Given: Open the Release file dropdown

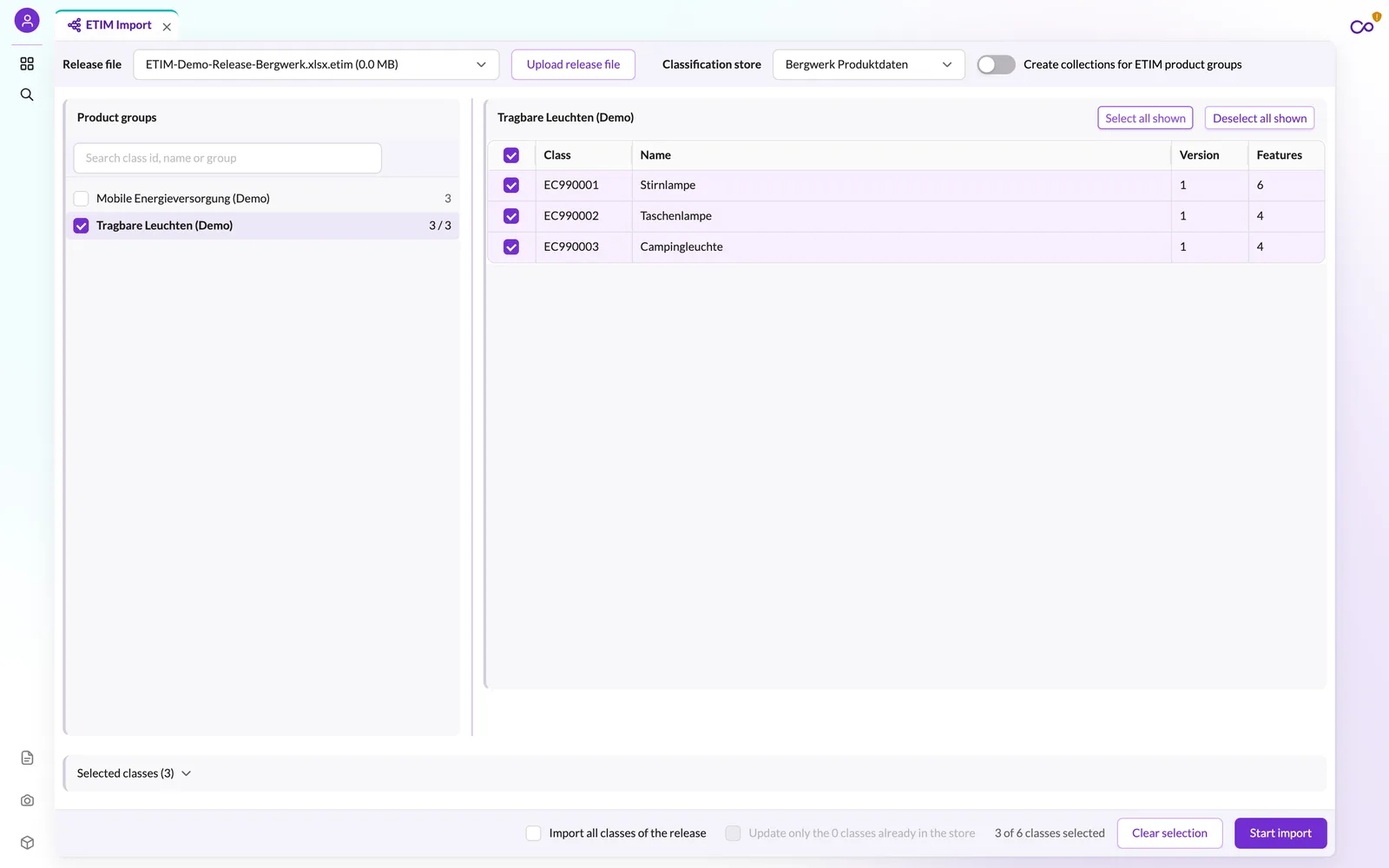Looking at the screenshot, I should pyautogui.click(x=316, y=64).
